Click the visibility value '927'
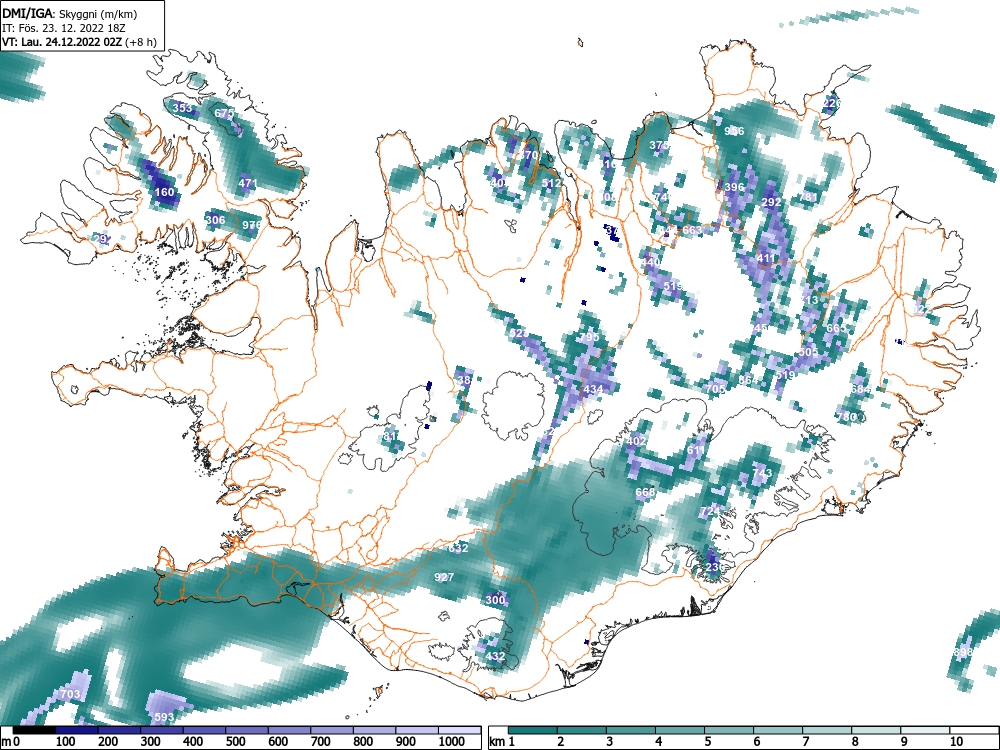 pos(444,577)
